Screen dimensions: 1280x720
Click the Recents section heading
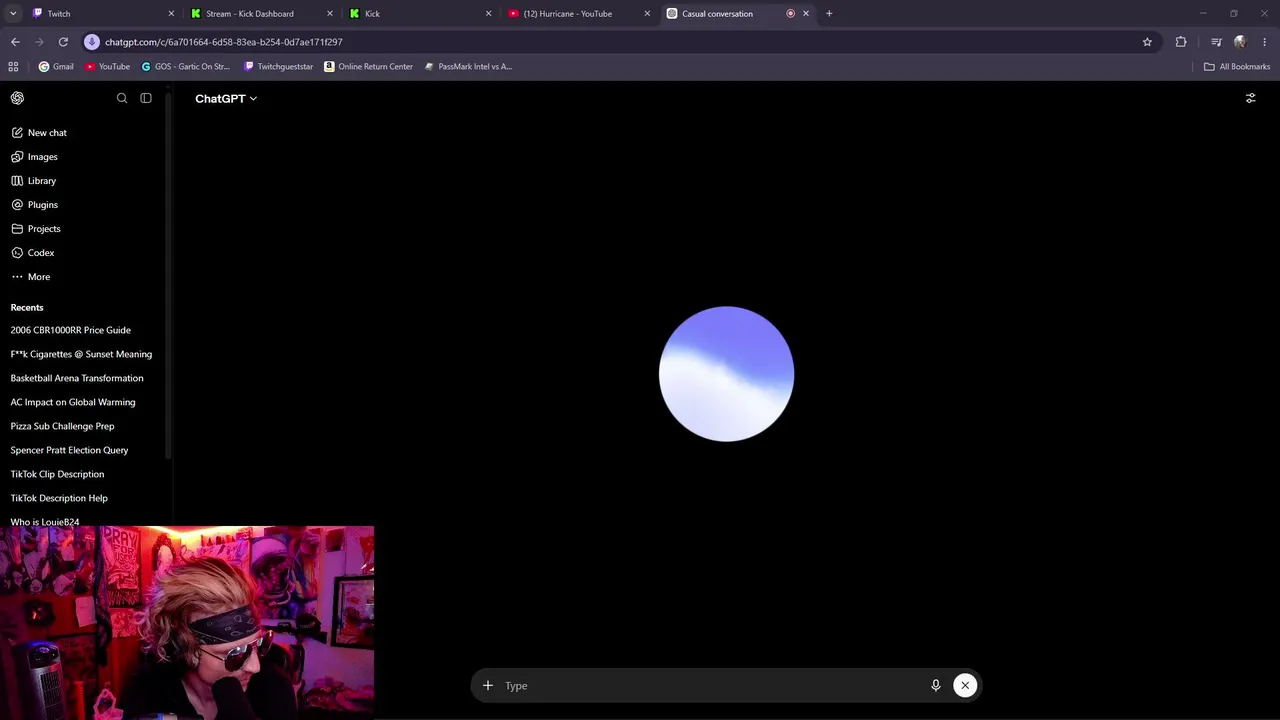pyautogui.click(x=27, y=307)
